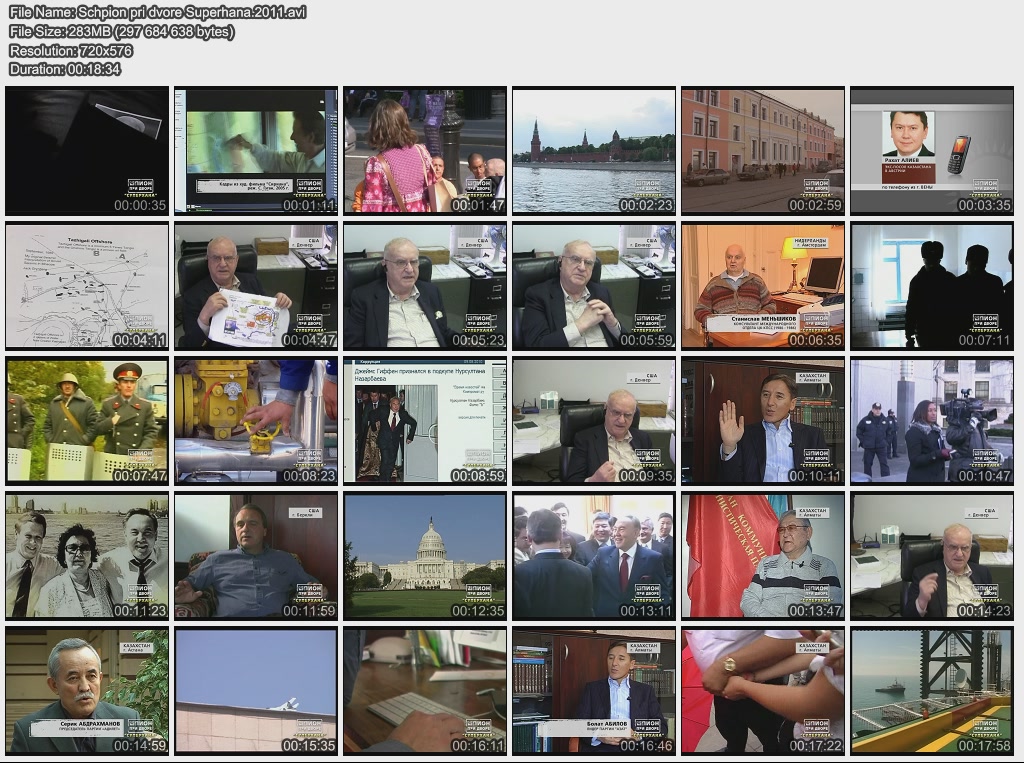Open thumbnail of man raising hand at 00:10:11

(x=763, y=421)
